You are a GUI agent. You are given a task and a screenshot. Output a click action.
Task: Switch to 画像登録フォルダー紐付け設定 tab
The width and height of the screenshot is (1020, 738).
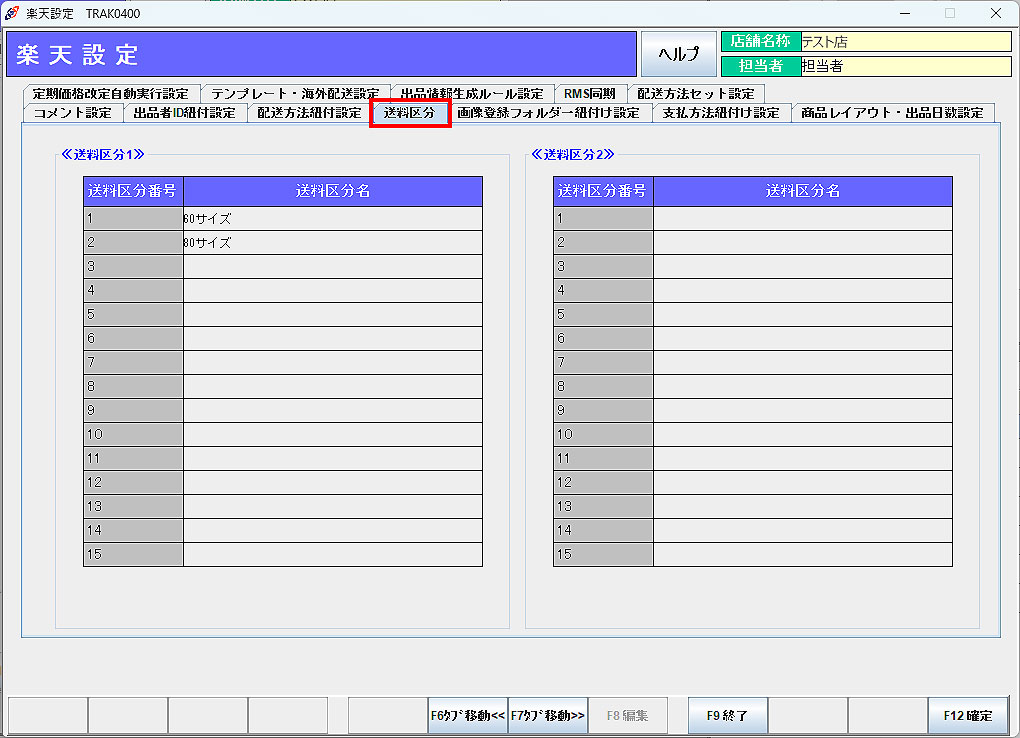point(548,112)
